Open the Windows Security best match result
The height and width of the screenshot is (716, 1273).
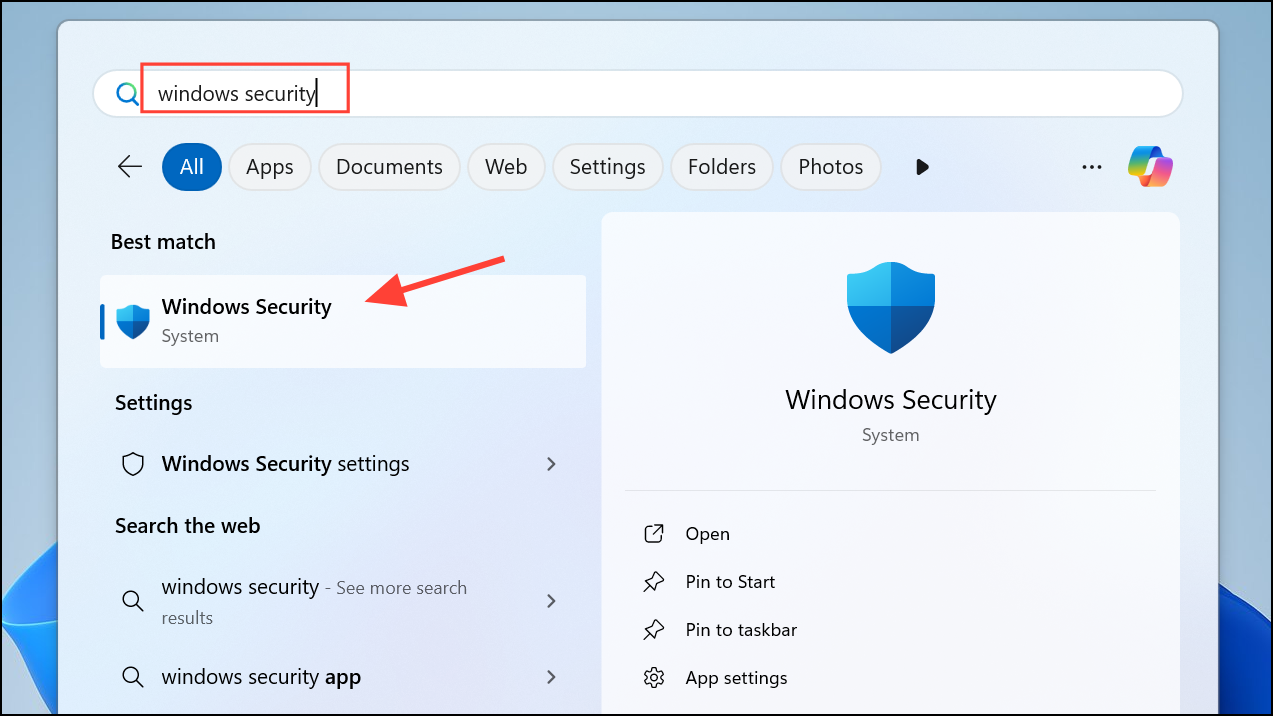point(343,321)
